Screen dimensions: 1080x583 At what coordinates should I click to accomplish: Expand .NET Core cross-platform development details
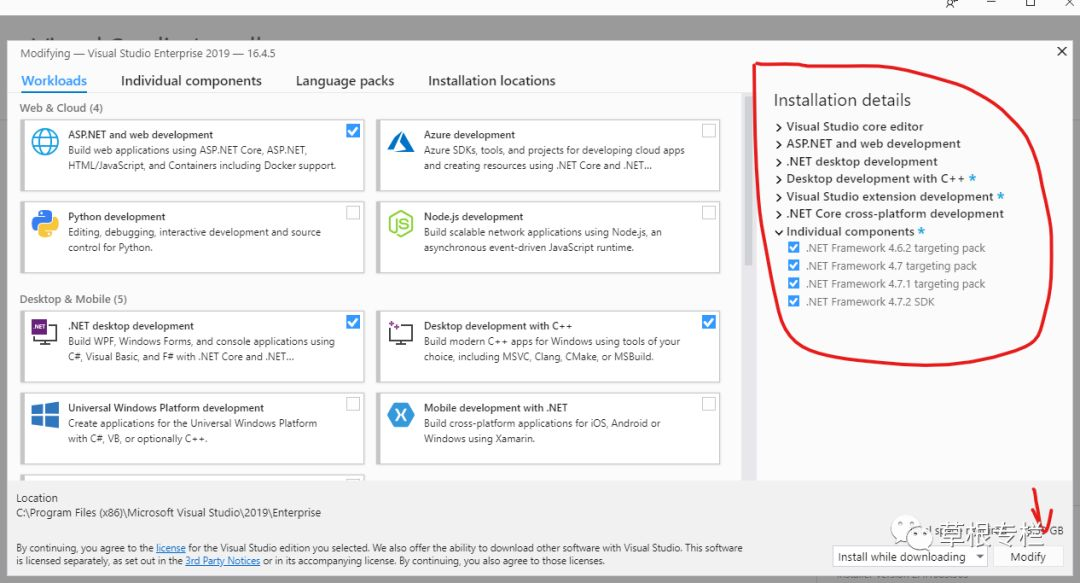coord(778,215)
